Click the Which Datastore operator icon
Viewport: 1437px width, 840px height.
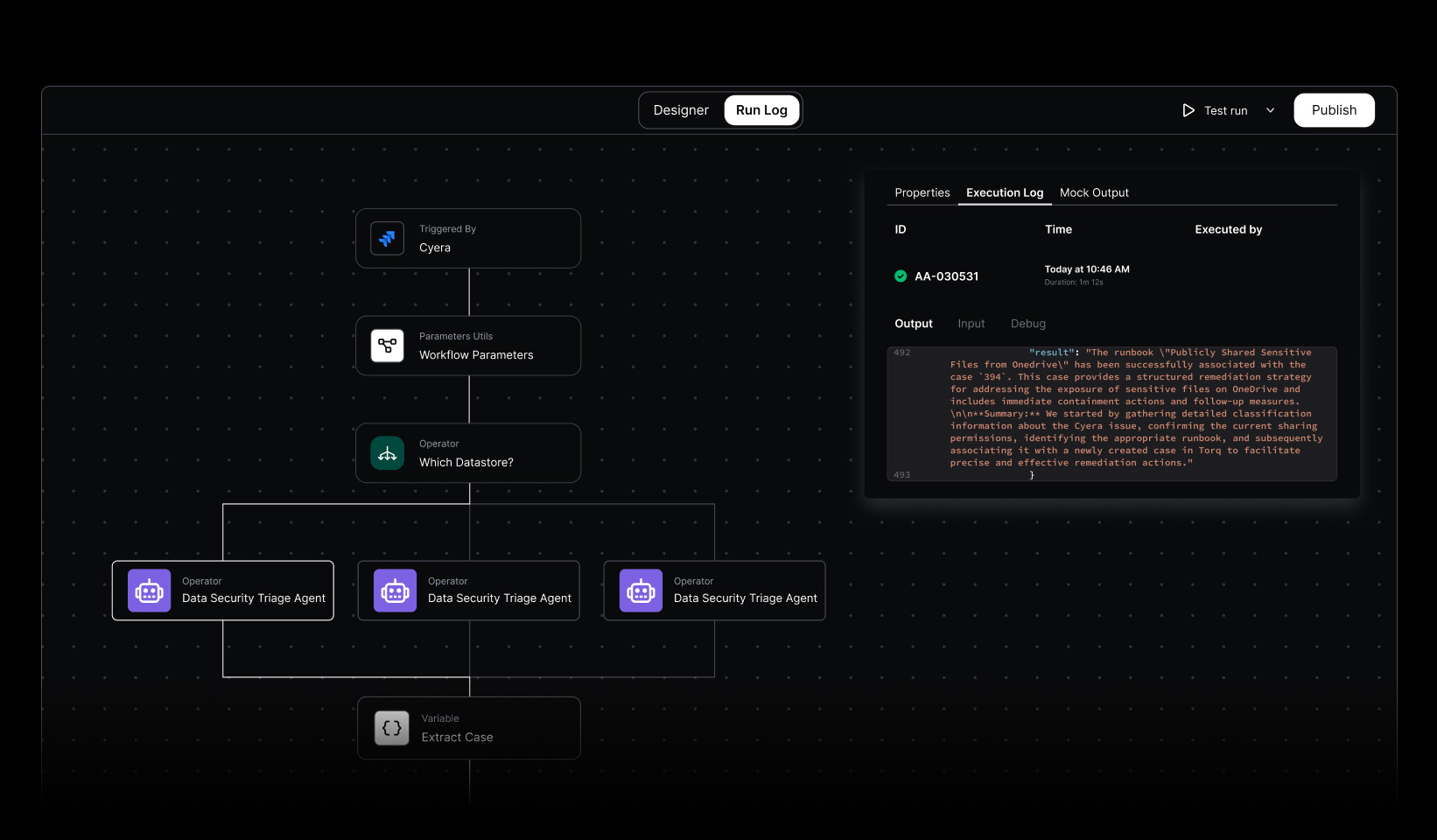point(387,453)
